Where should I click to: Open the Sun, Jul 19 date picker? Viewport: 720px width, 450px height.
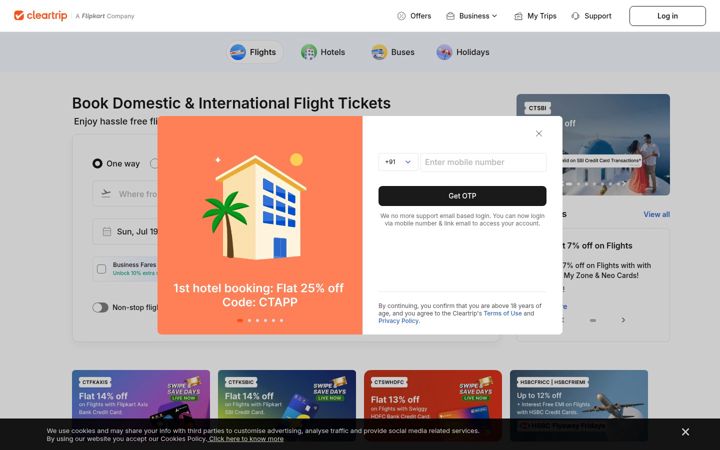pyautogui.click(x=125, y=231)
